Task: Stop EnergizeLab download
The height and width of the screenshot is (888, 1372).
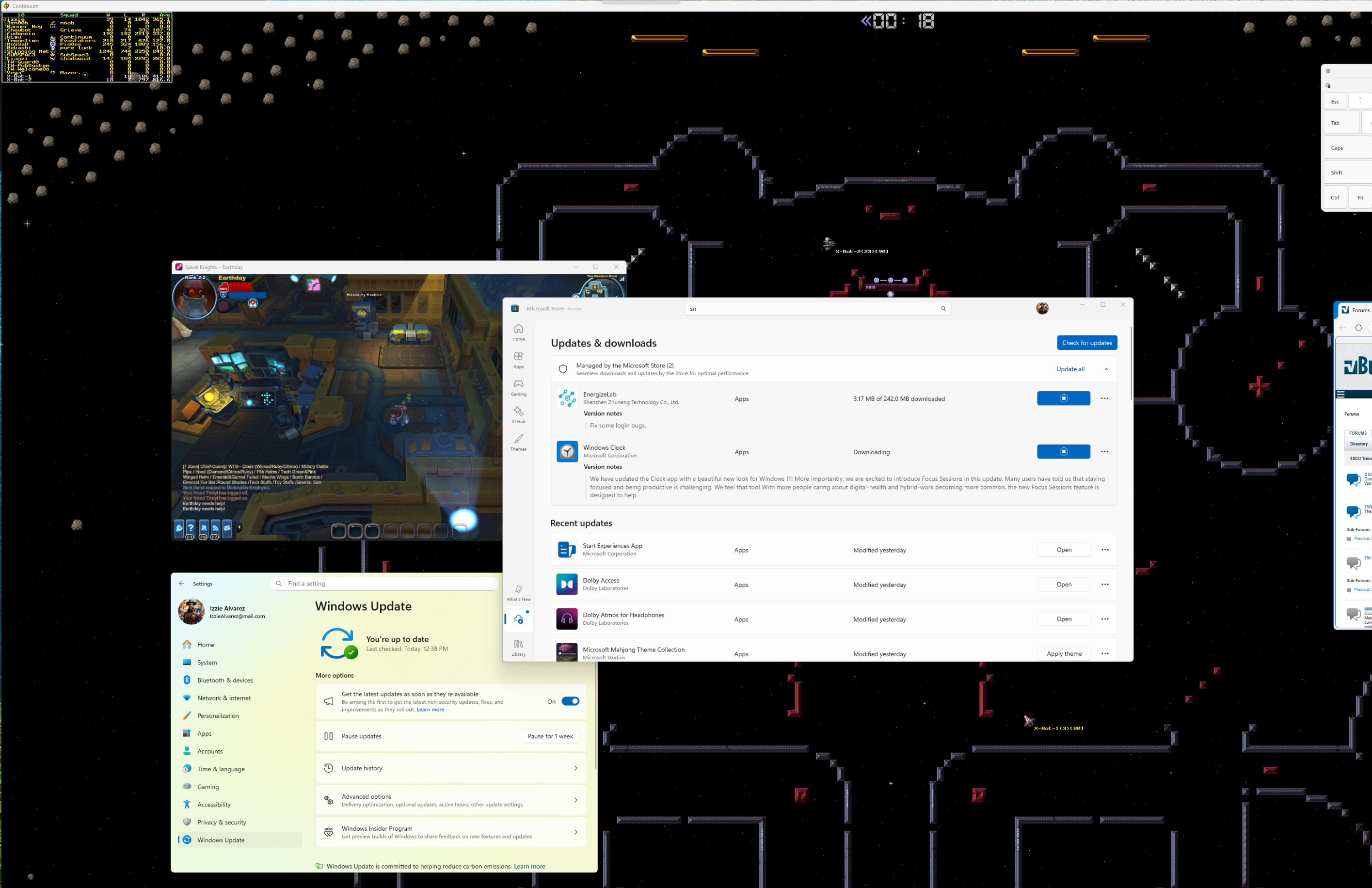Action: click(x=1063, y=398)
